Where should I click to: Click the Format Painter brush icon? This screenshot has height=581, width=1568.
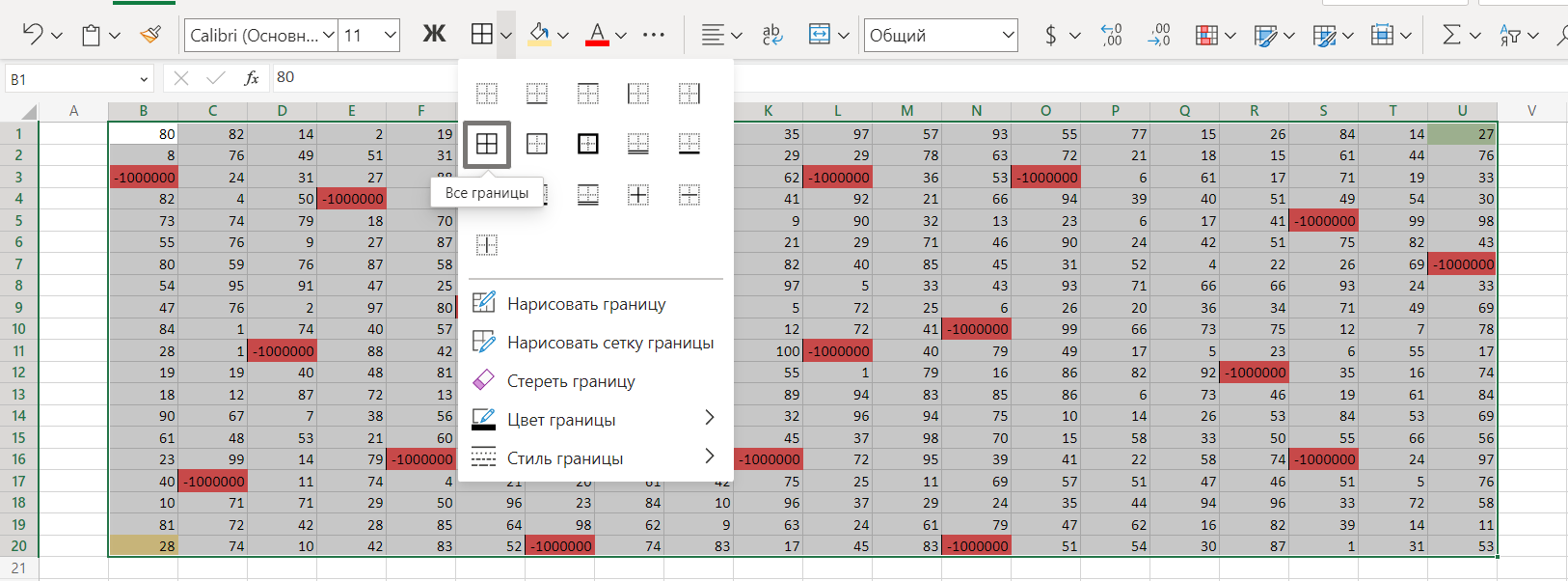150,36
